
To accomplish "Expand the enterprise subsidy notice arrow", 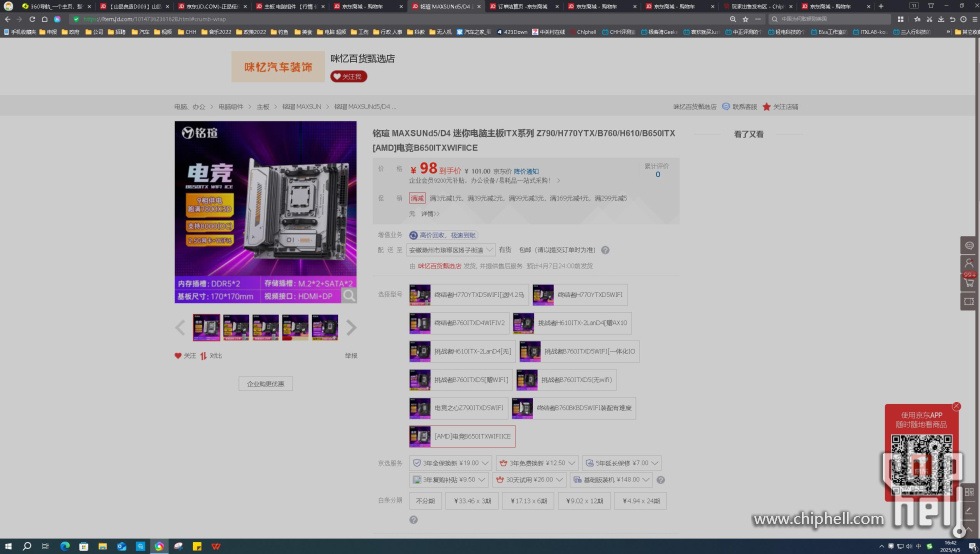I will click(x=558, y=181).
